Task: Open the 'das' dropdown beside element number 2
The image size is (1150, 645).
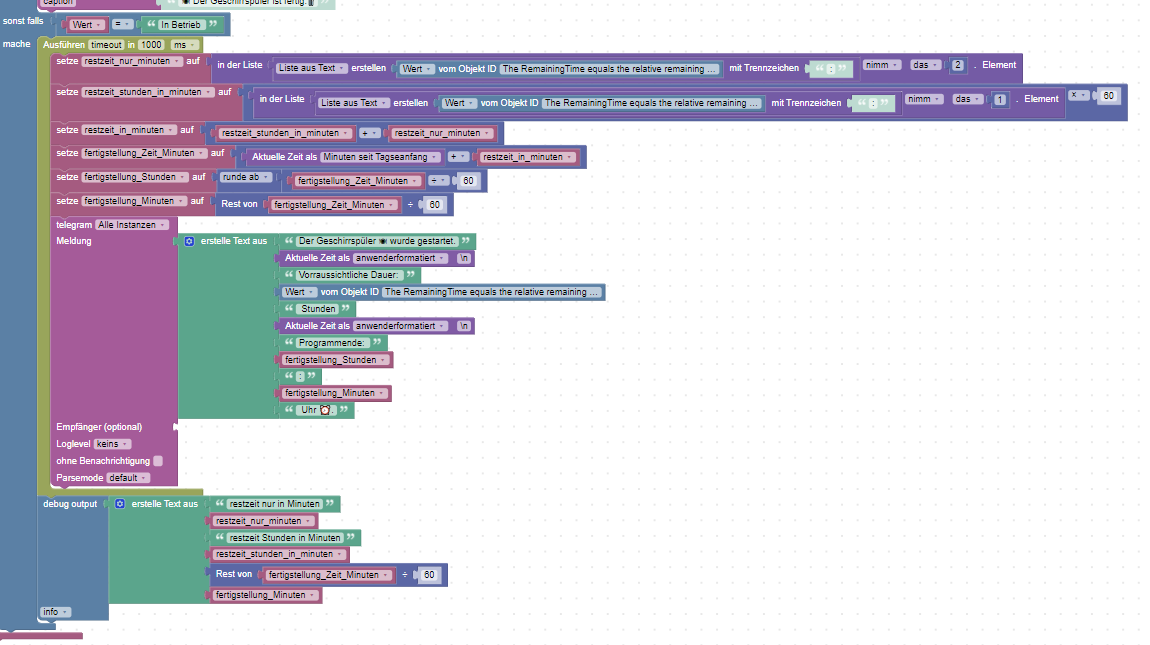Action: pos(926,65)
